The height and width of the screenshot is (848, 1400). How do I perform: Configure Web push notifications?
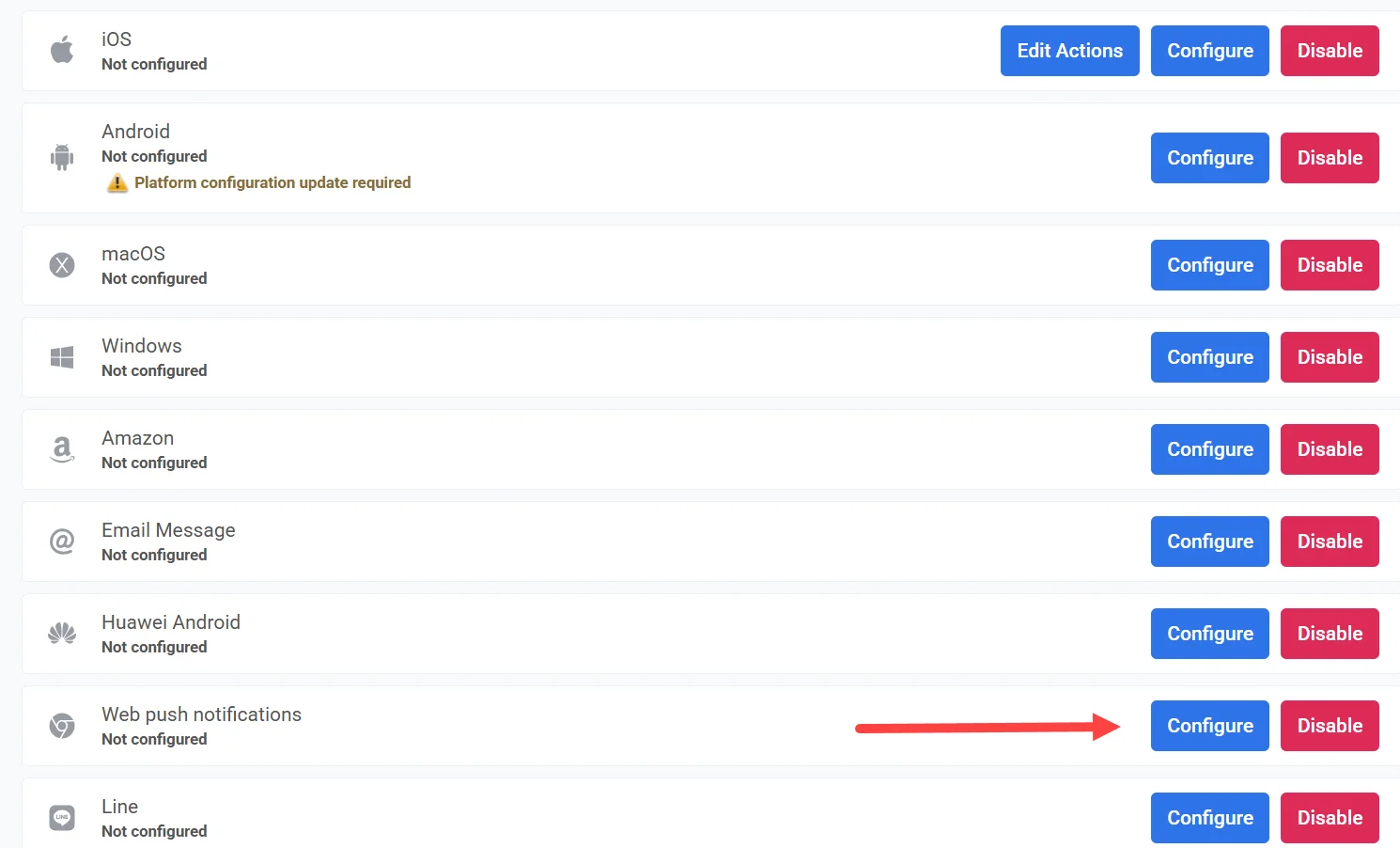[1209, 726]
